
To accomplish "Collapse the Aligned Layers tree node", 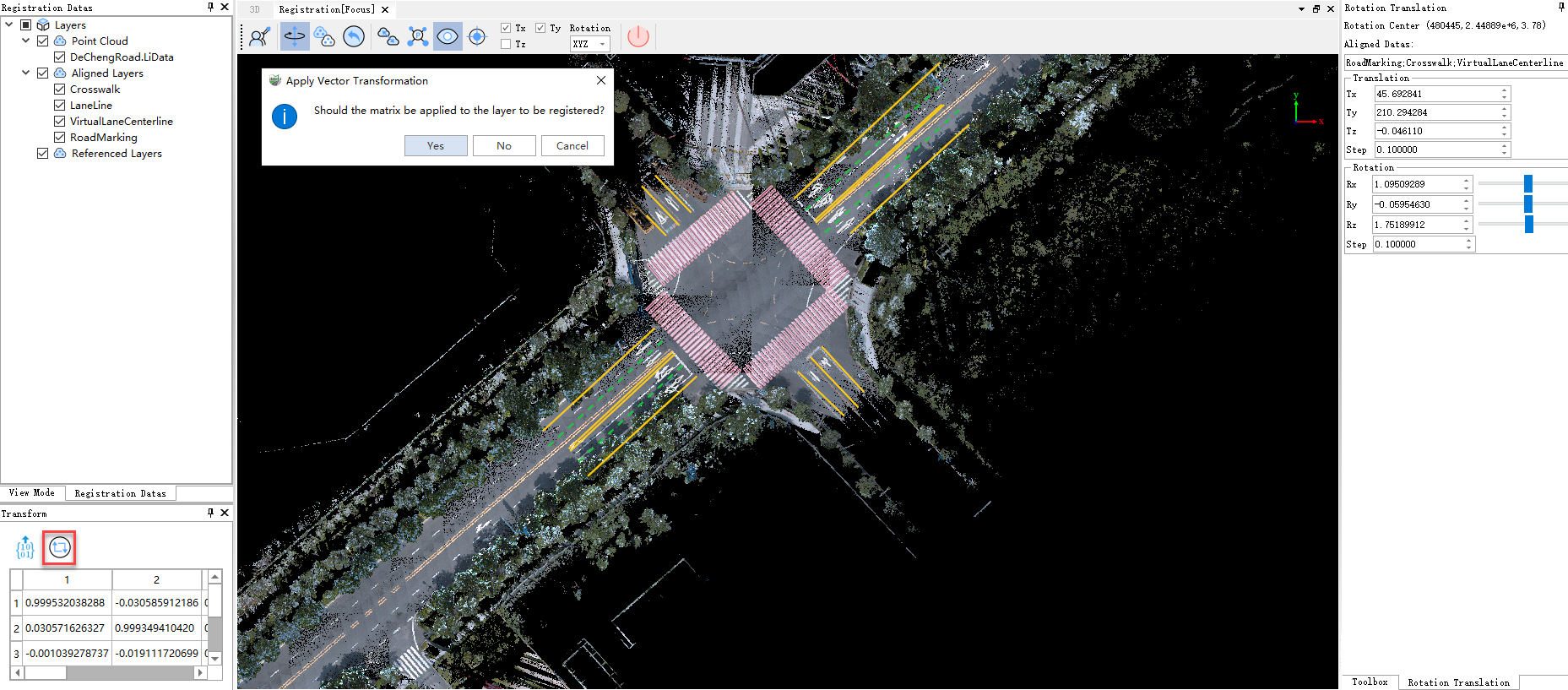I will [26, 73].
